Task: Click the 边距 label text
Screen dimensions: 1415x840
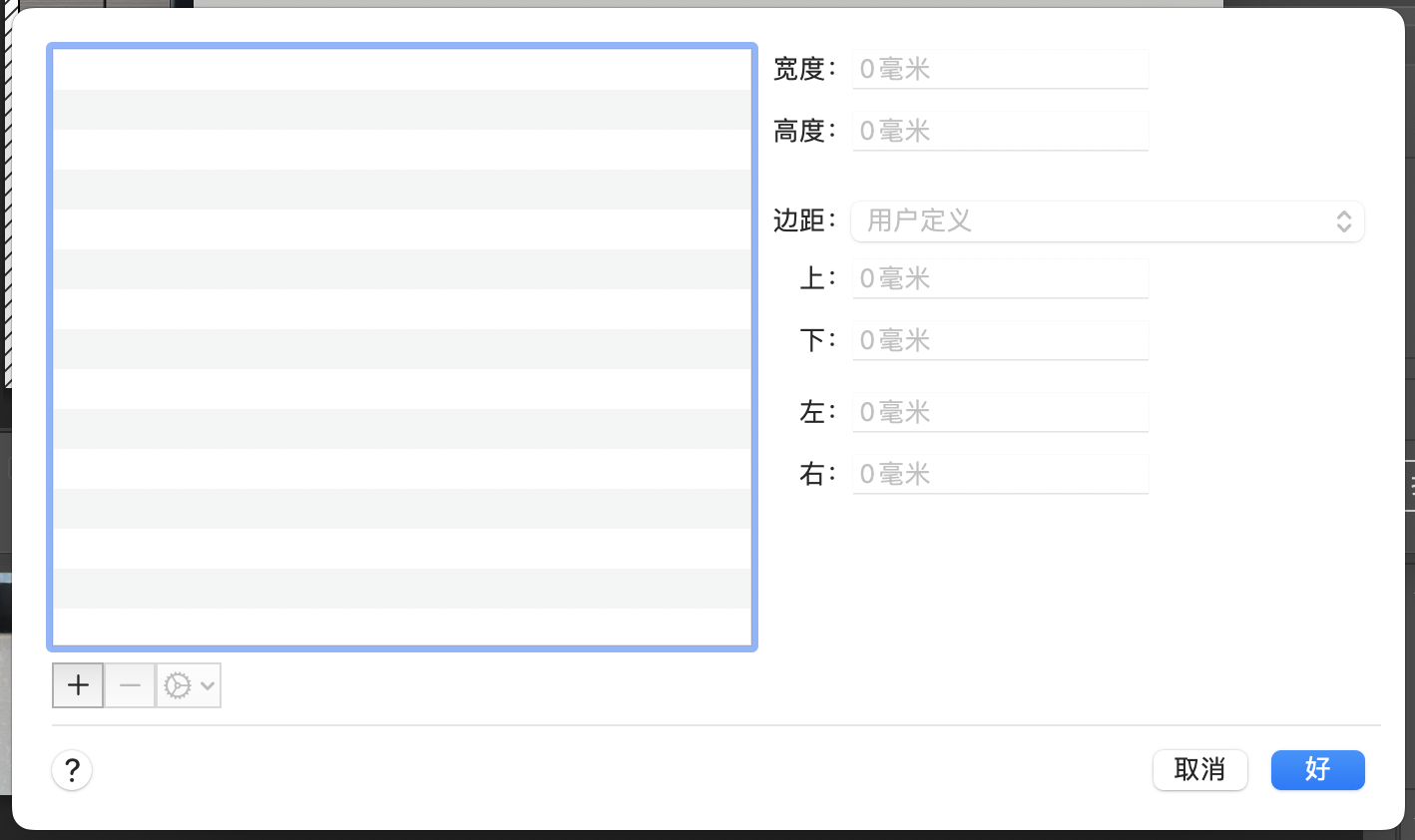Action: [x=800, y=220]
